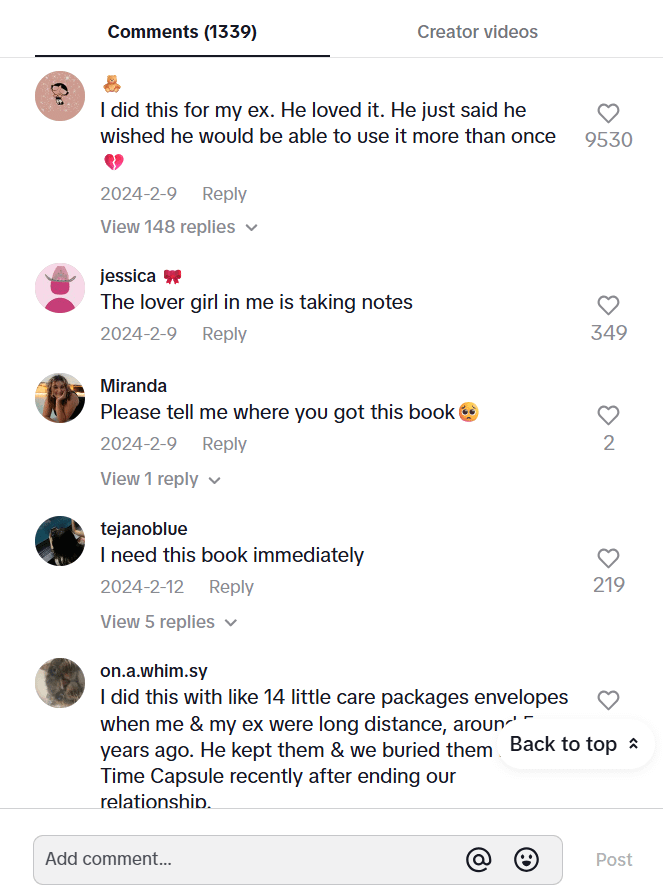Open Miranda's profile avatar

60,398
